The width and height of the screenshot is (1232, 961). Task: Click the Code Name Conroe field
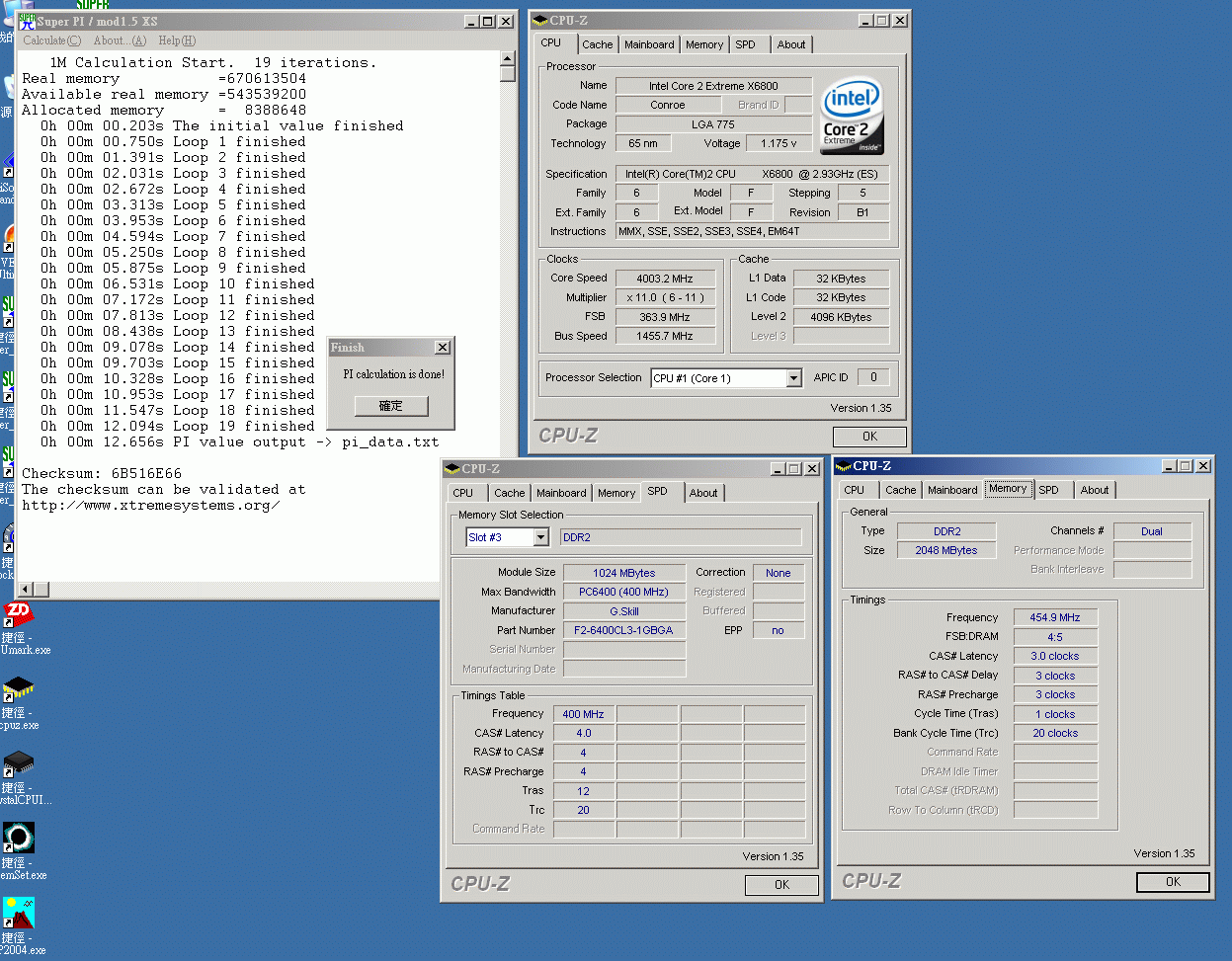pos(667,105)
